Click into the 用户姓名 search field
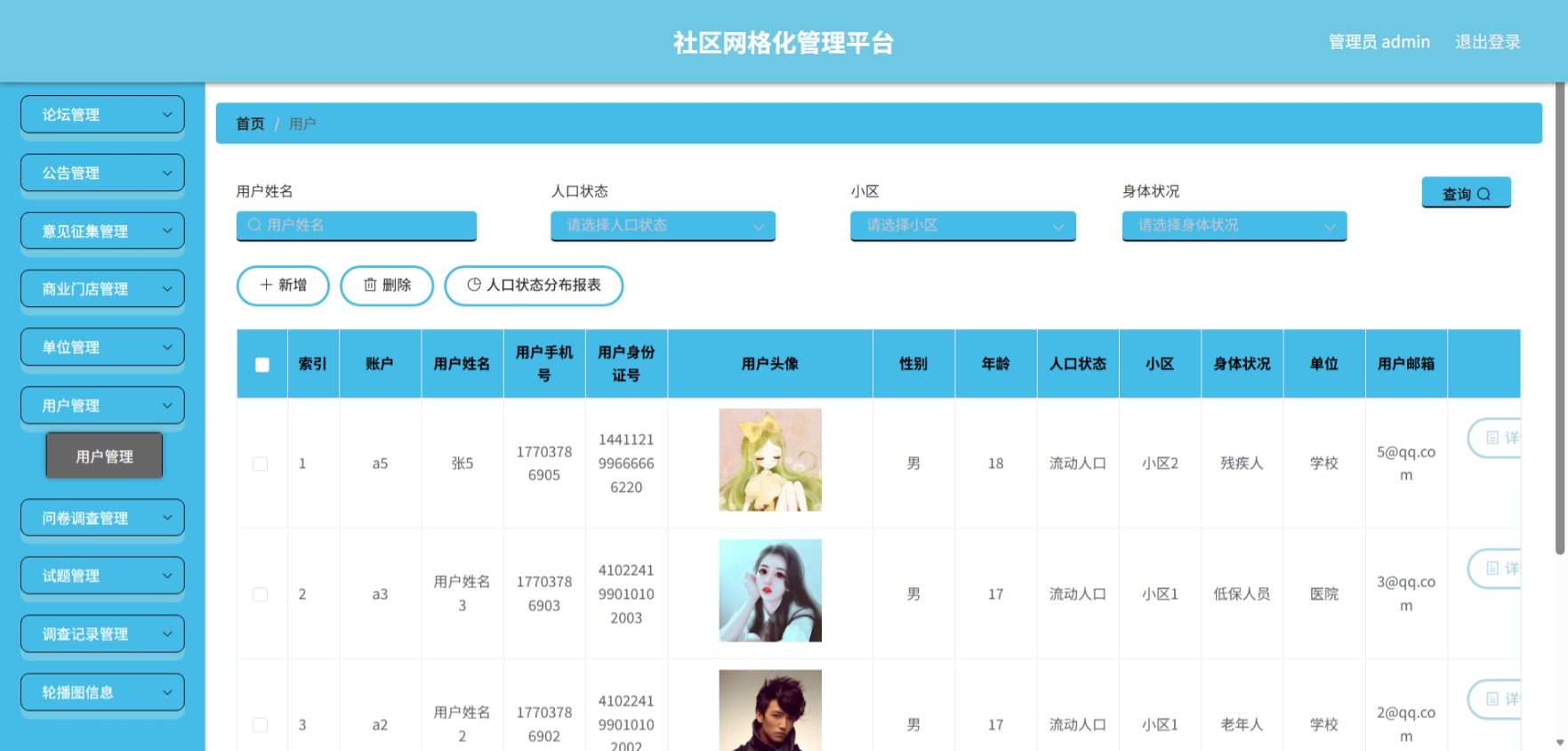 pos(357,225)
